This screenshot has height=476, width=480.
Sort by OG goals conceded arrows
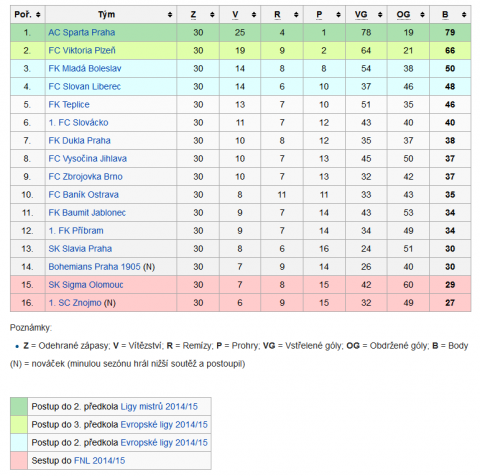pos(422,15)
